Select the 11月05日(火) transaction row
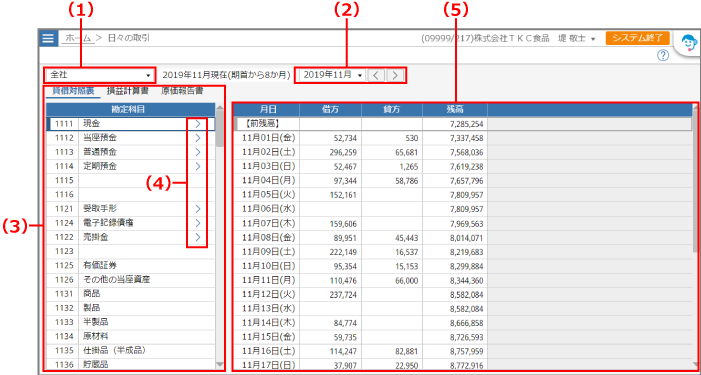The width and height of the screenshot is (701, 375). [x=462, y=194]
